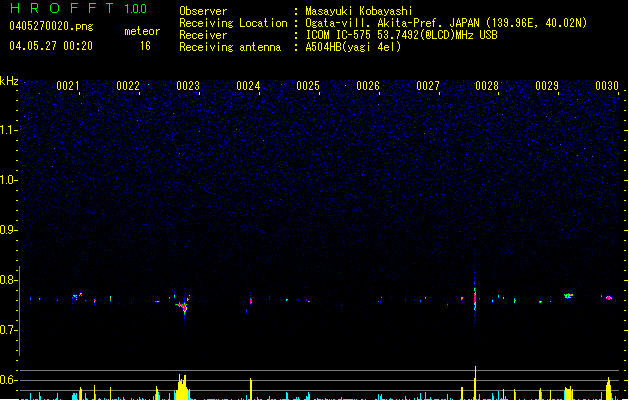Click the 1.1 kHz axis label
The width and height of the screenshot is (629, 400).
(9, 130)
